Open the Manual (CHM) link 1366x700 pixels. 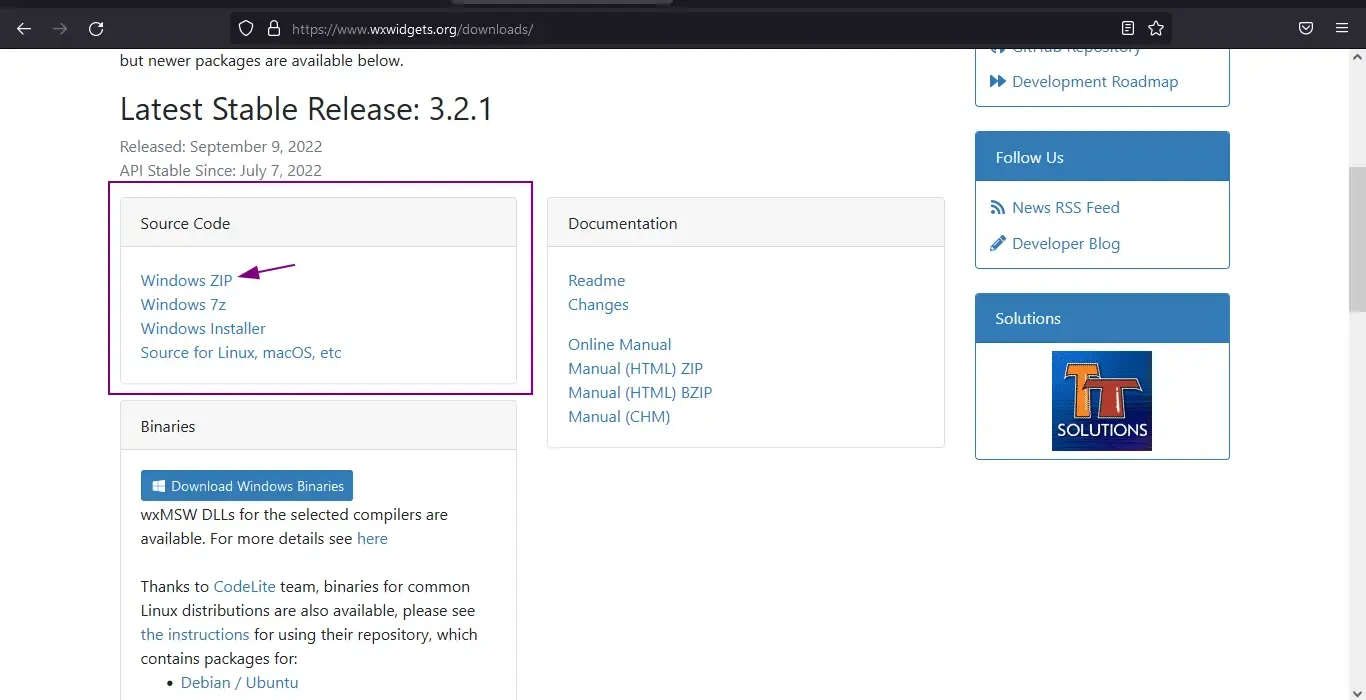point(619,417)
